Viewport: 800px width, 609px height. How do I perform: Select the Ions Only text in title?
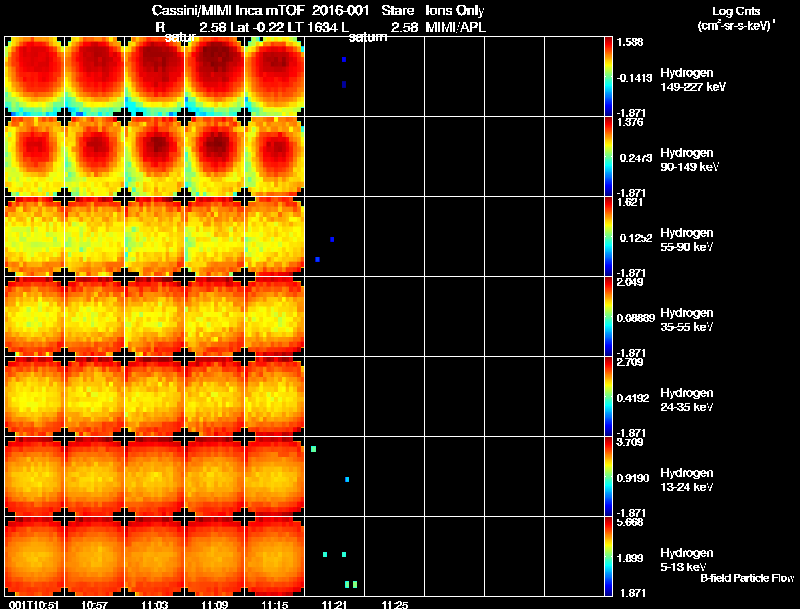pyautogui.click(x=456, y=10)
